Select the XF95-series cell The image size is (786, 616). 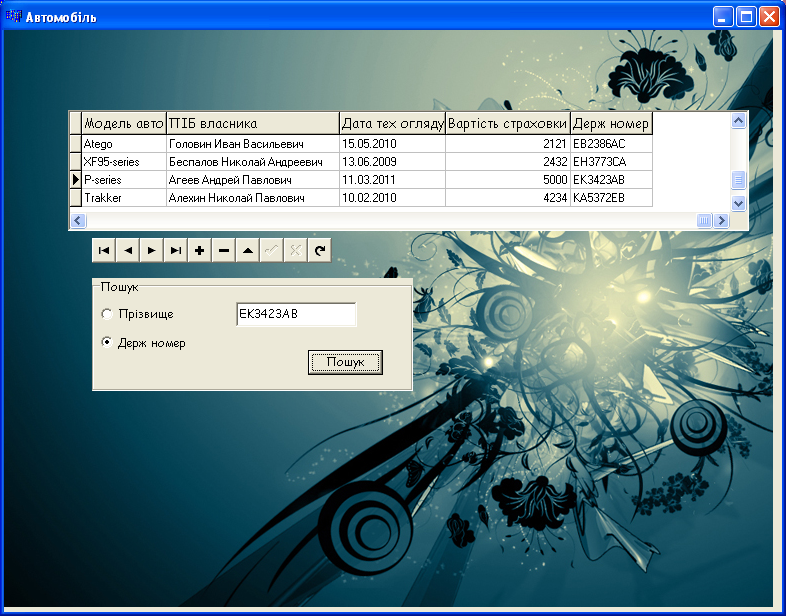pyautogui.click(x=124, y=162)
